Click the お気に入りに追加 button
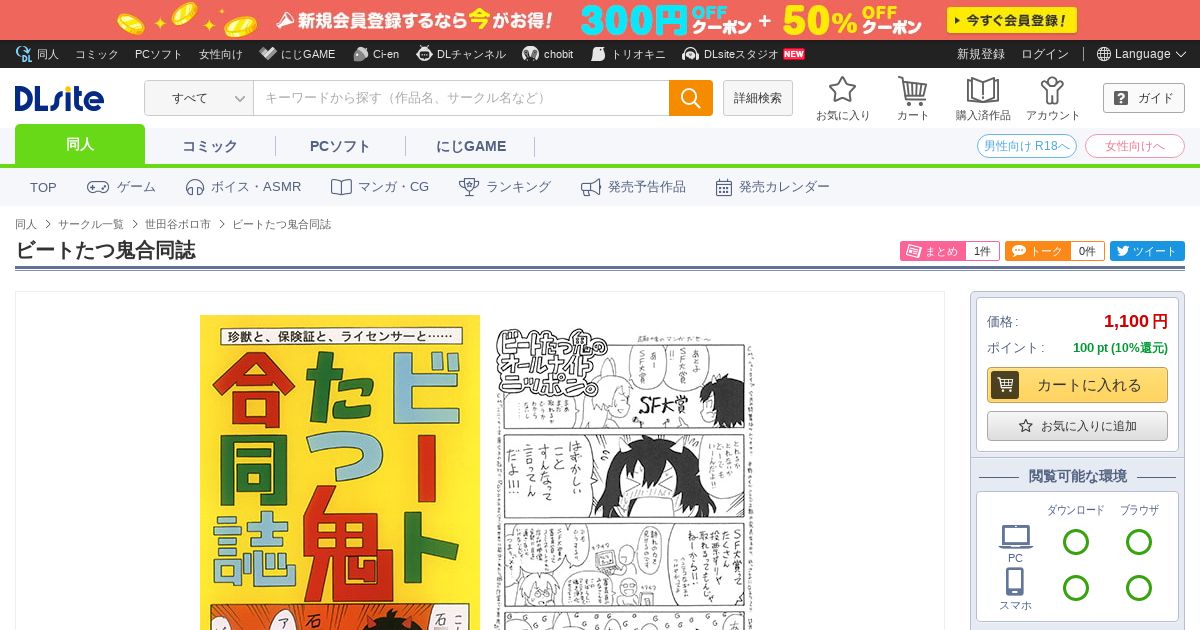Image resolution: width=1200 pixels, height=630 pixels. 1077,426
